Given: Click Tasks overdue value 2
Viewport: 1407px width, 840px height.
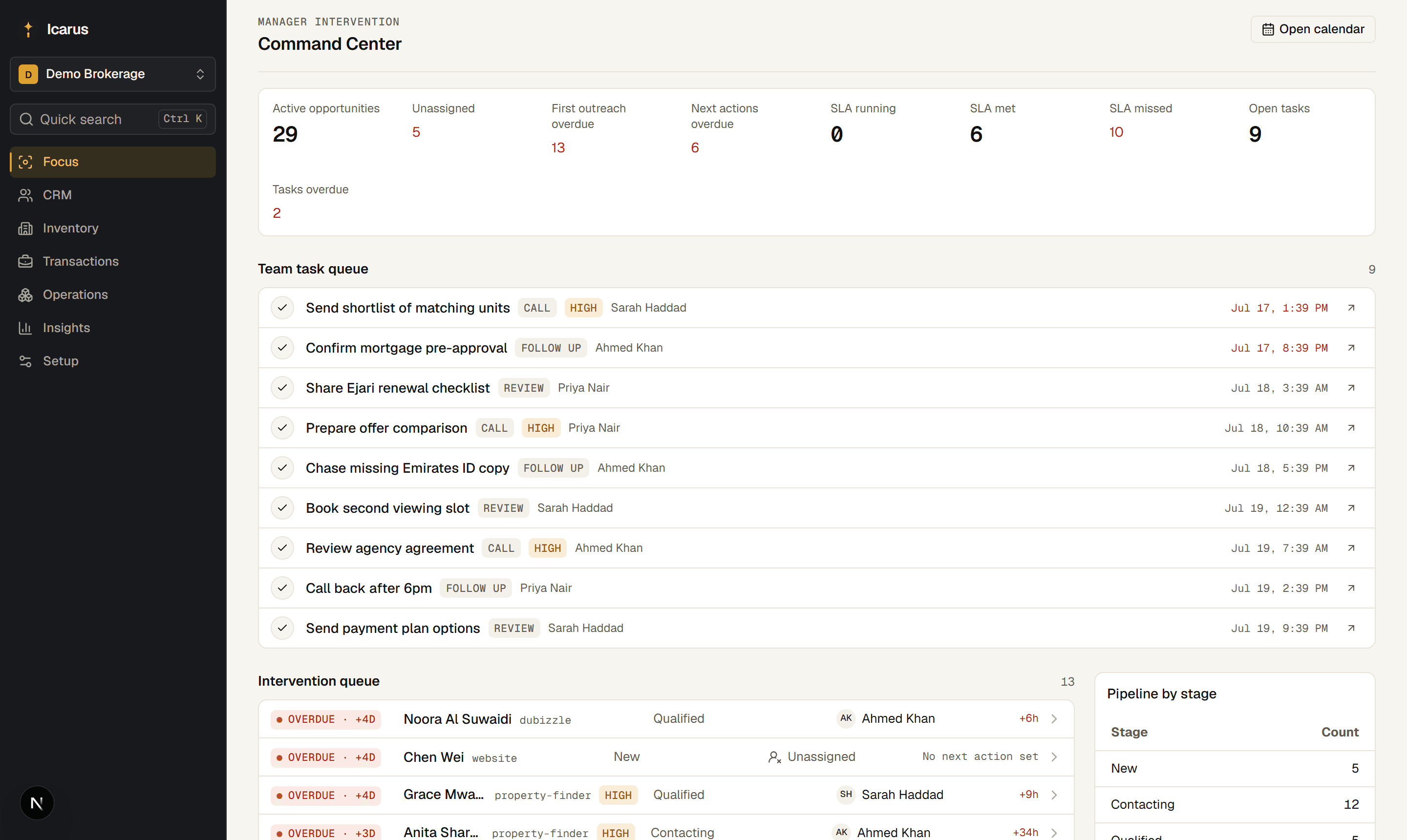Looking at the screenshot, I should (x=277, y=213).
